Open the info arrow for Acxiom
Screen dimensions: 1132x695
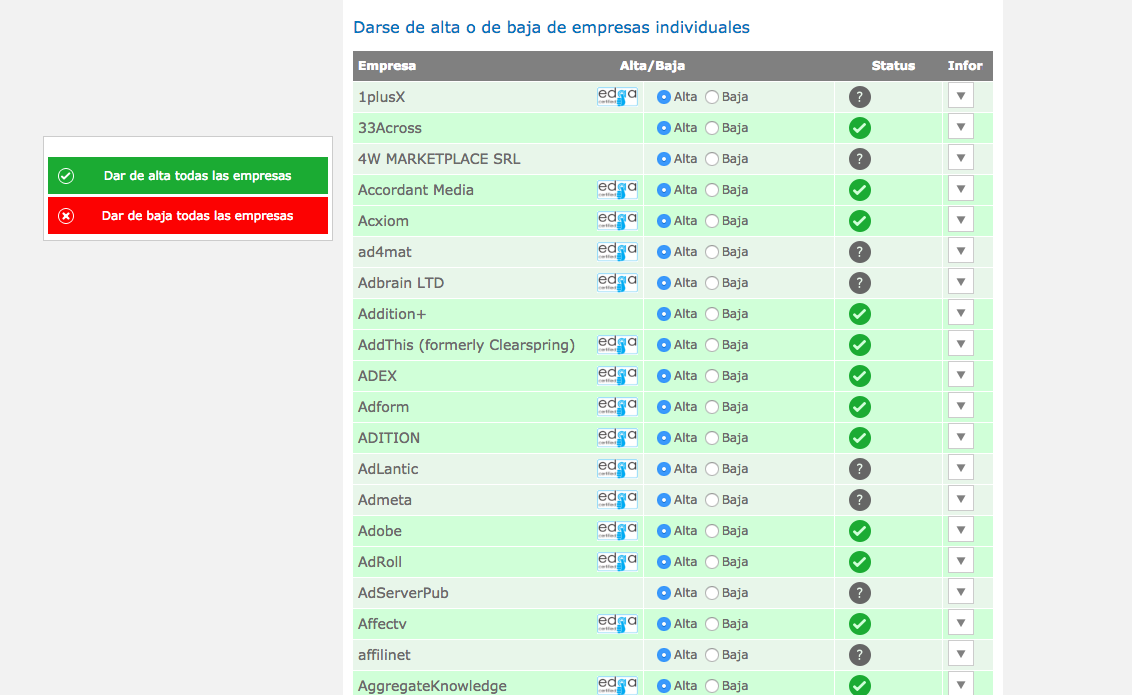(x=961, y=220)
